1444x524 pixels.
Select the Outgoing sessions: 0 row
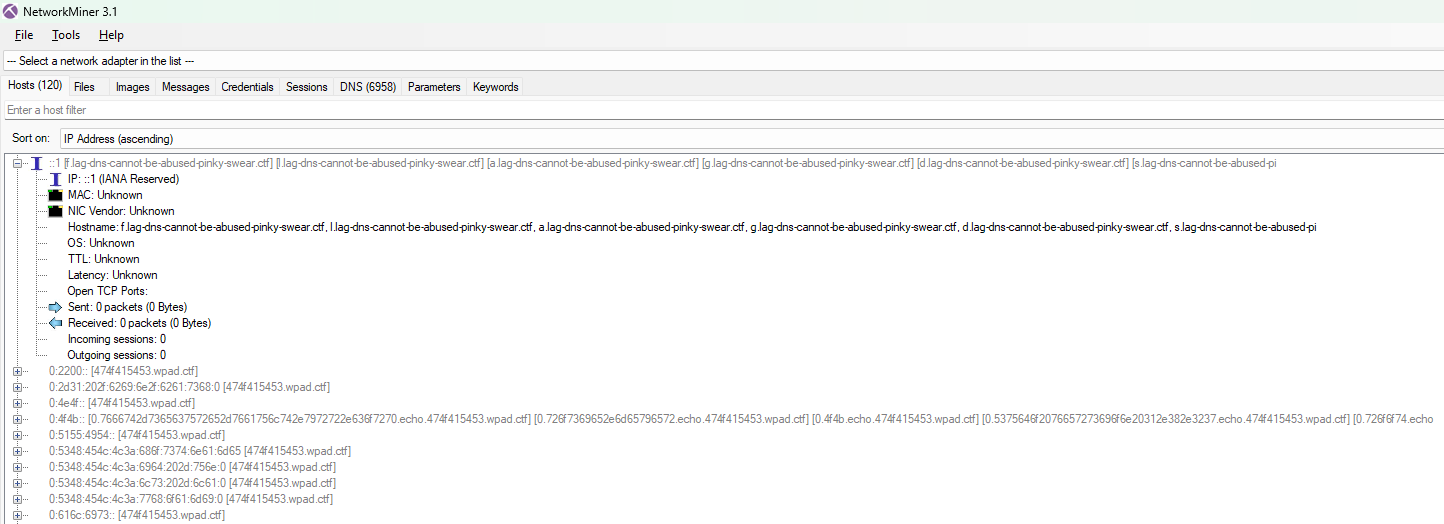(116, 355)
